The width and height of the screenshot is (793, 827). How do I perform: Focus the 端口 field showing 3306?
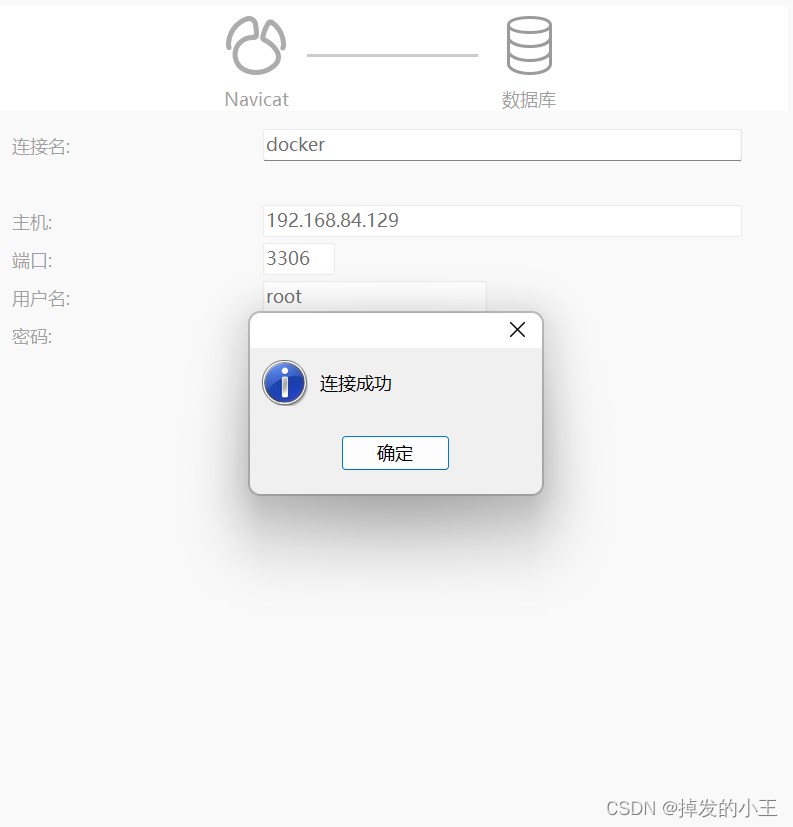pyautogui.click(x=298, y=259)
